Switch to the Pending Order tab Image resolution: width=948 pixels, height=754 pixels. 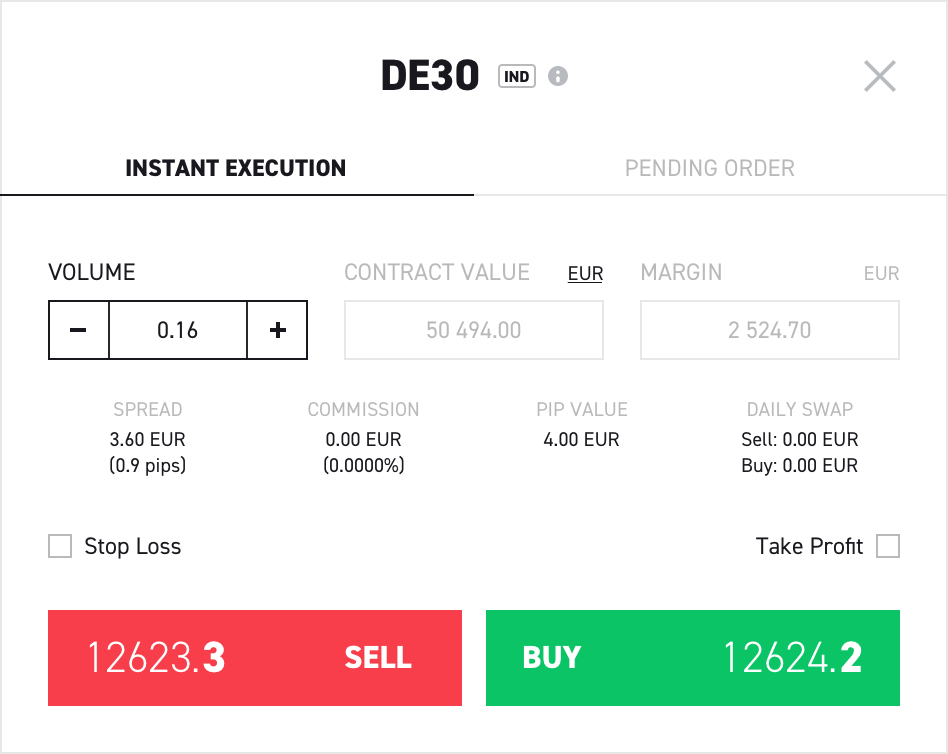(x=709, y=168)
